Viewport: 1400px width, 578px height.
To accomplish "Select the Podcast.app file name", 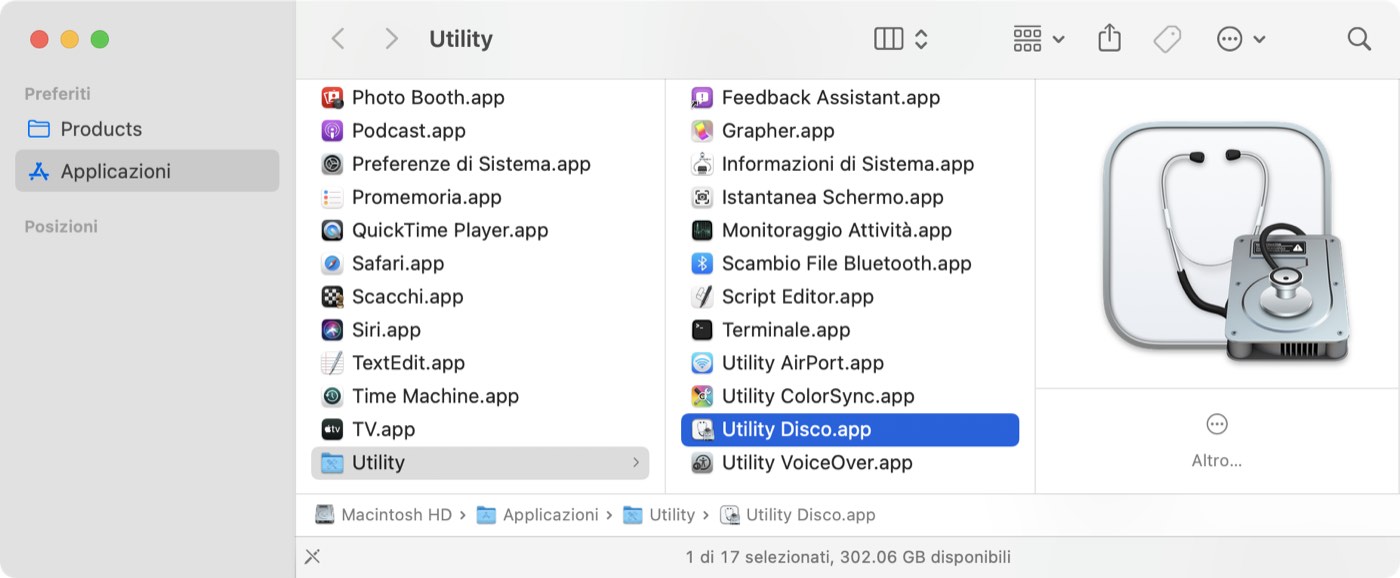I will tap(409, 131).
